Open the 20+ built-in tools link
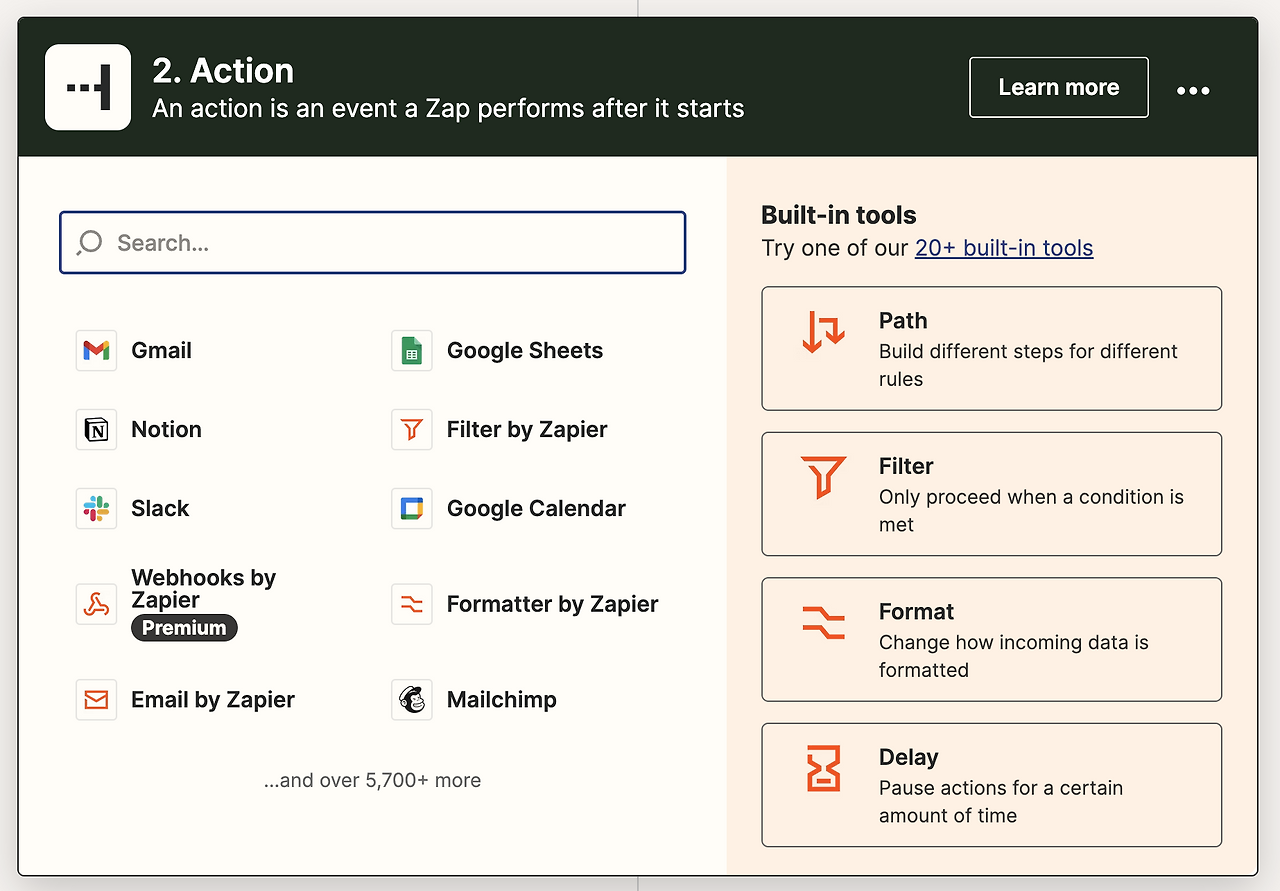Screen dimensions: 1280x891 pyautogui.click(x=1004, y=248)
